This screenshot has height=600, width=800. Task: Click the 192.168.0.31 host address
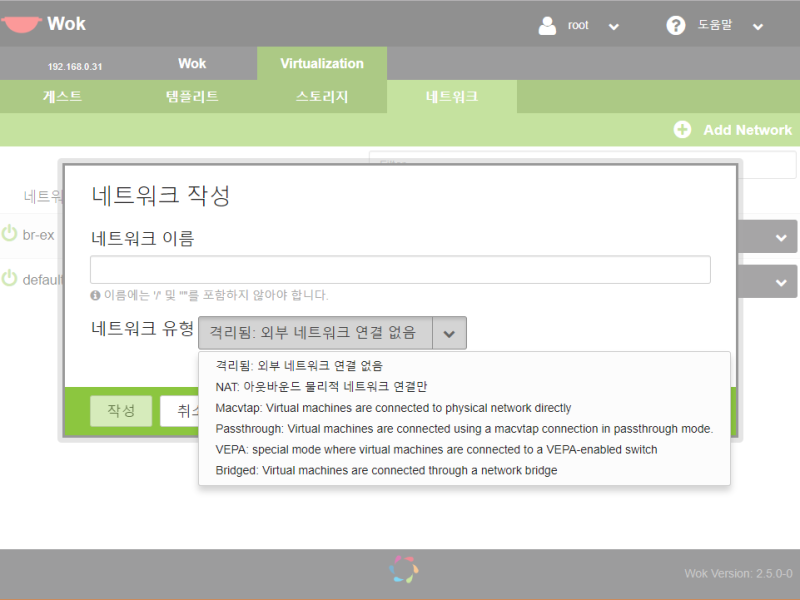pyautogui.click(x=75, y=67)
